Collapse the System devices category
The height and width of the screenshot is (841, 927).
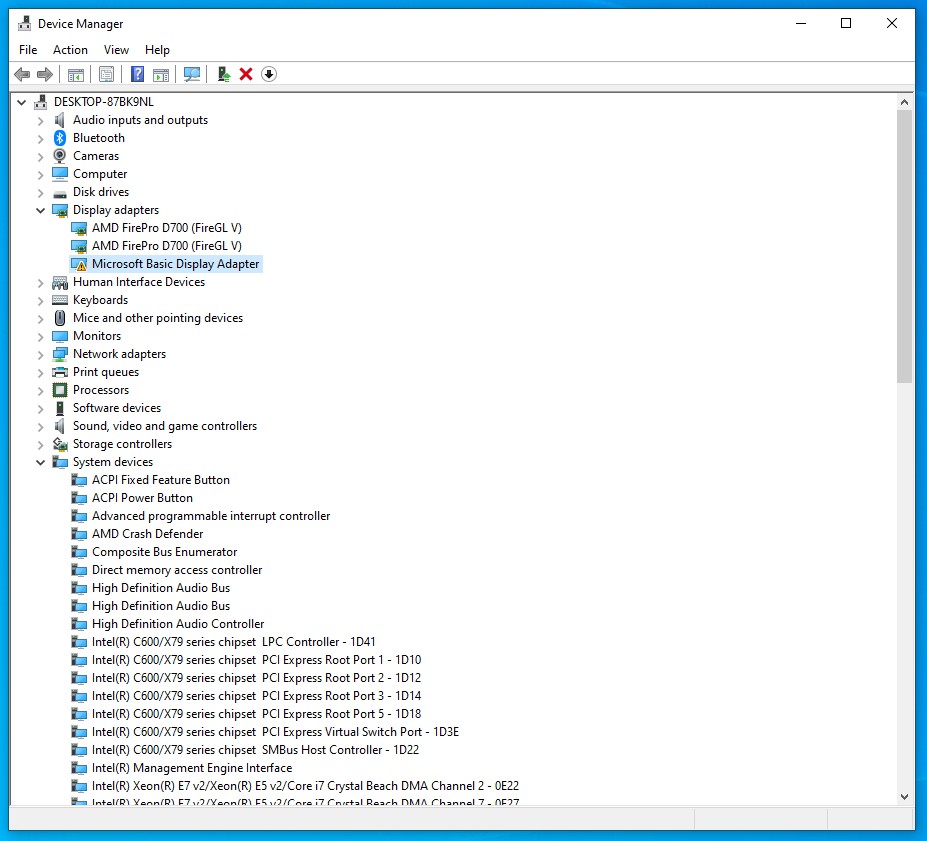click(40, 463)
